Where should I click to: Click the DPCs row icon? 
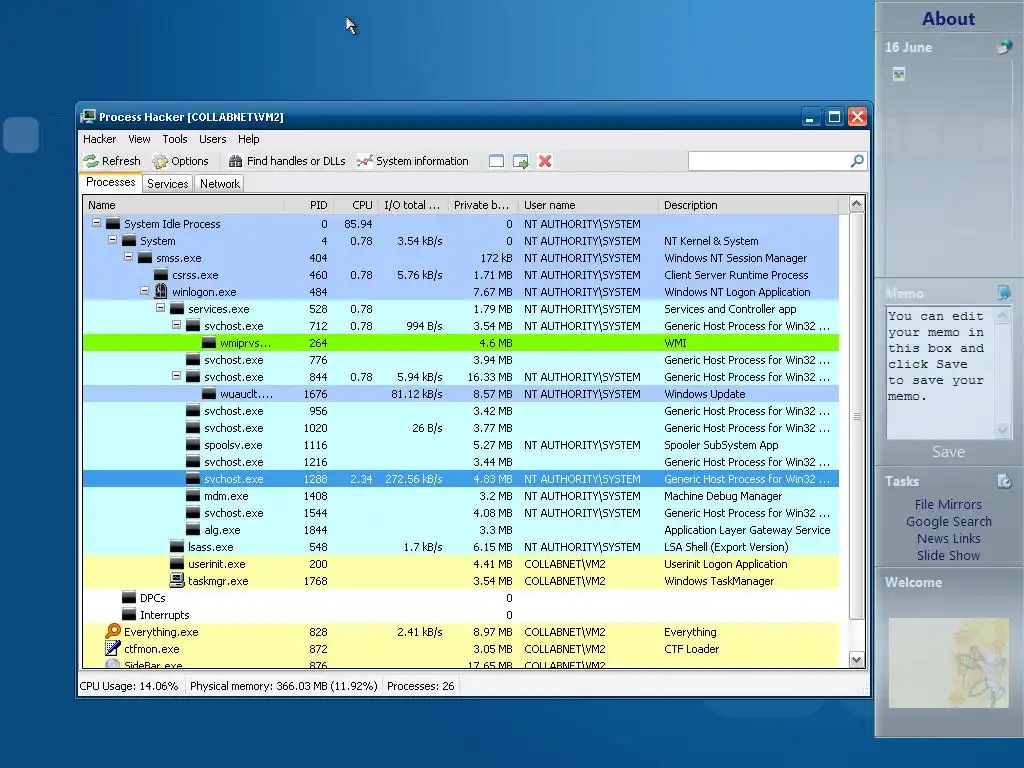tap(129, 598)
